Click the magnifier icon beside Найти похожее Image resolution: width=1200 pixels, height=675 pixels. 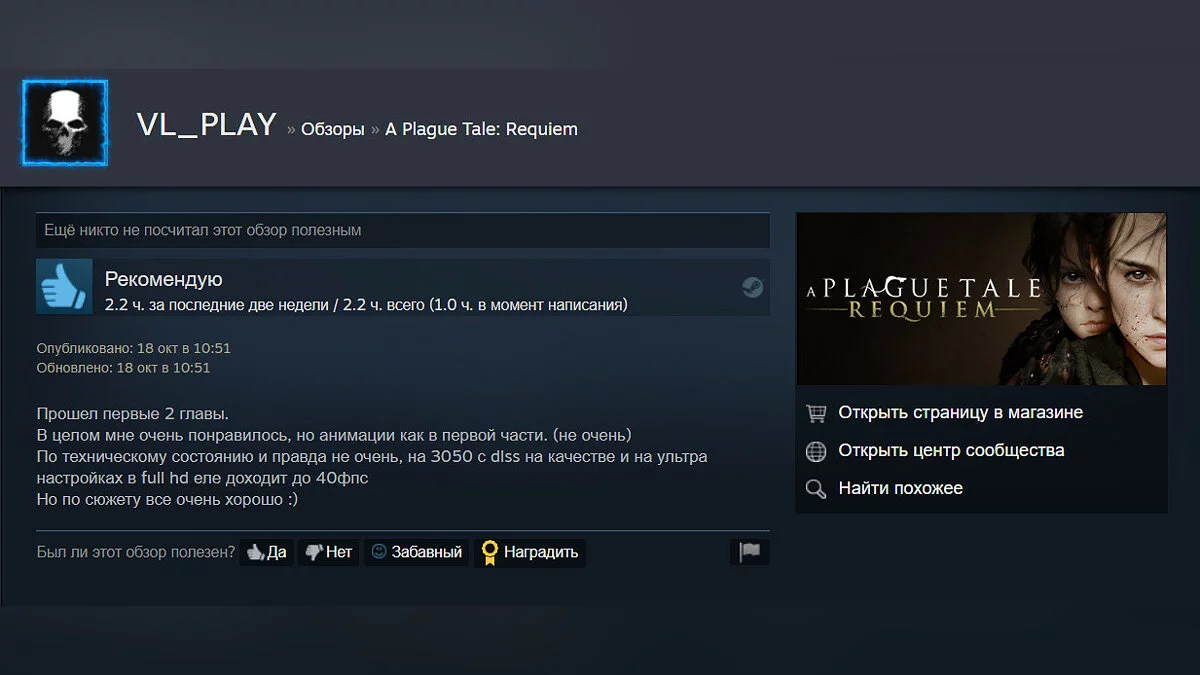[817, 489]
